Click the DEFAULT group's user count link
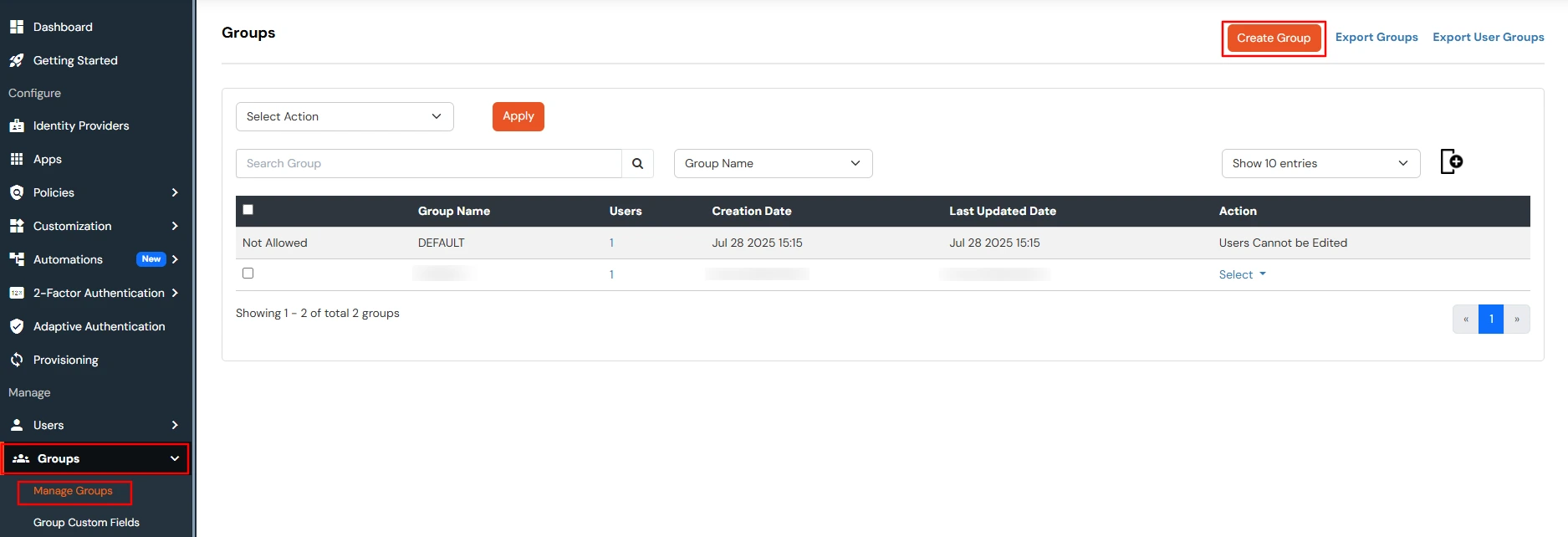 (611, 243)
